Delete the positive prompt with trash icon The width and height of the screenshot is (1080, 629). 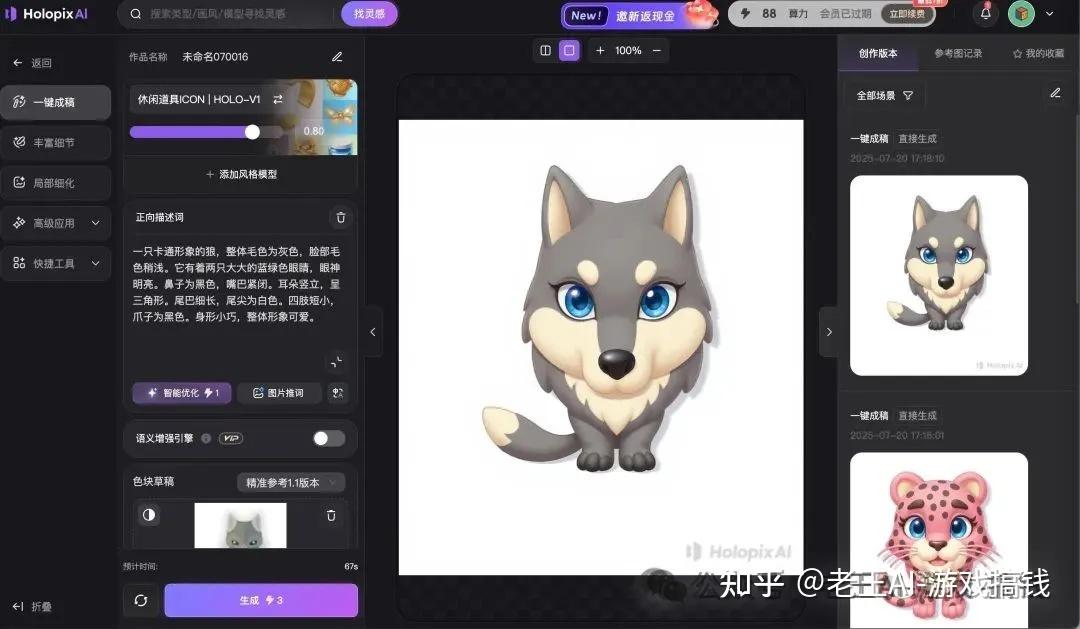point(340,218)
